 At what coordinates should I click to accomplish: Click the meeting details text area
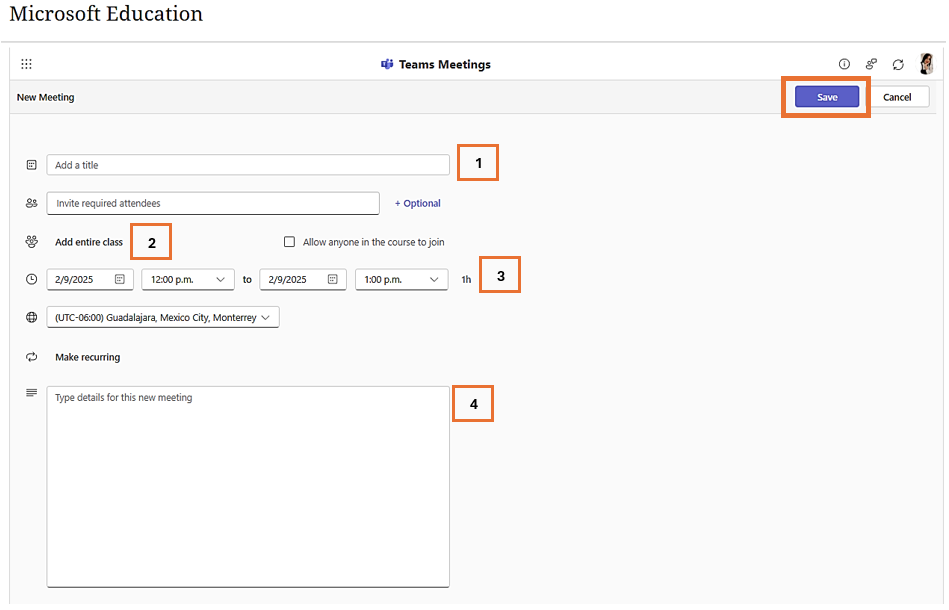click(248, 487)
